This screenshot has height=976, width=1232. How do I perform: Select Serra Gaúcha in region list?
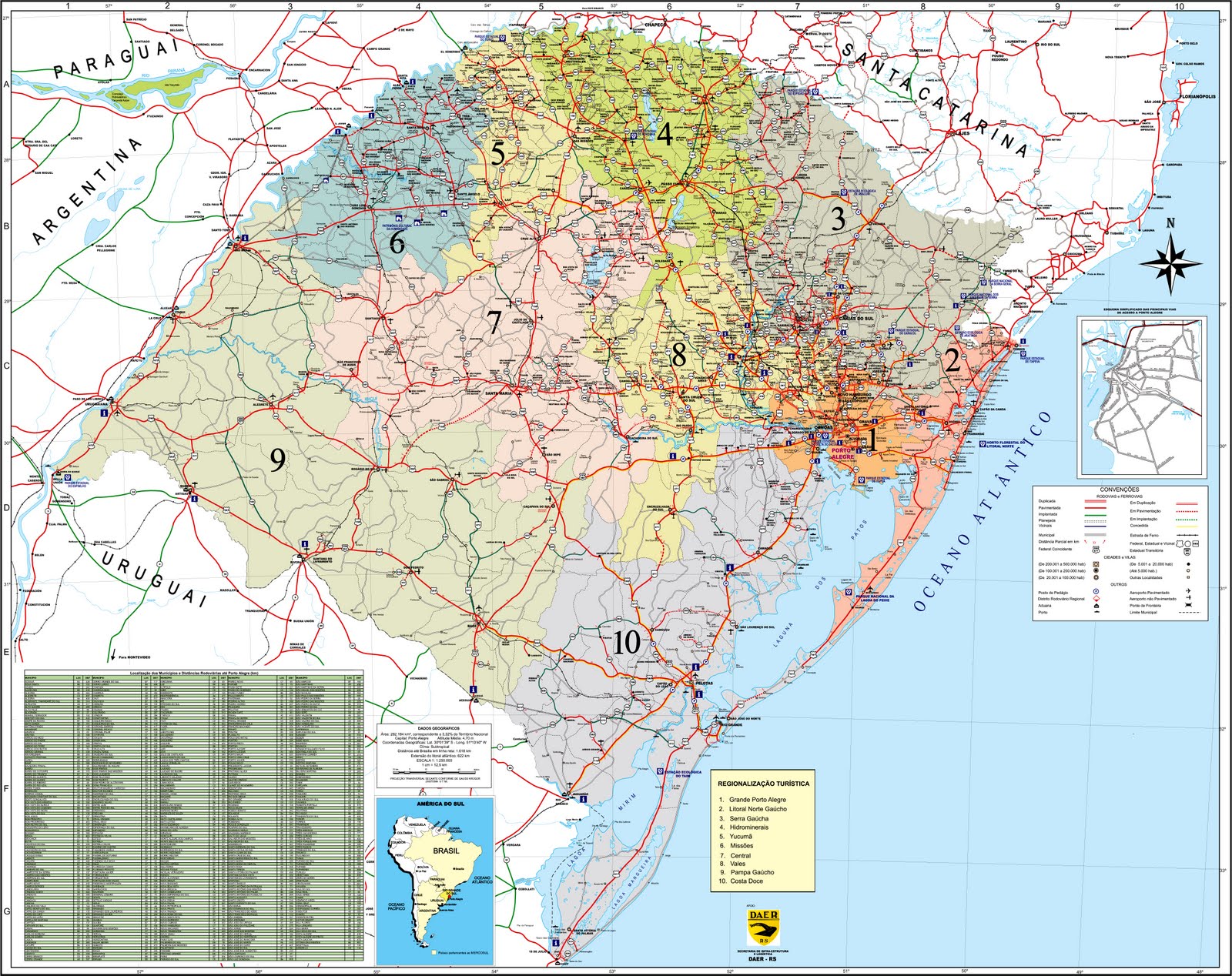click(x=744, y=818)
